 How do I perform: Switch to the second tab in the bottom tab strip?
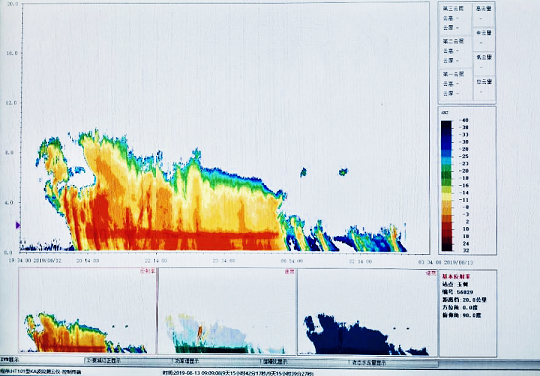(128, 361)
